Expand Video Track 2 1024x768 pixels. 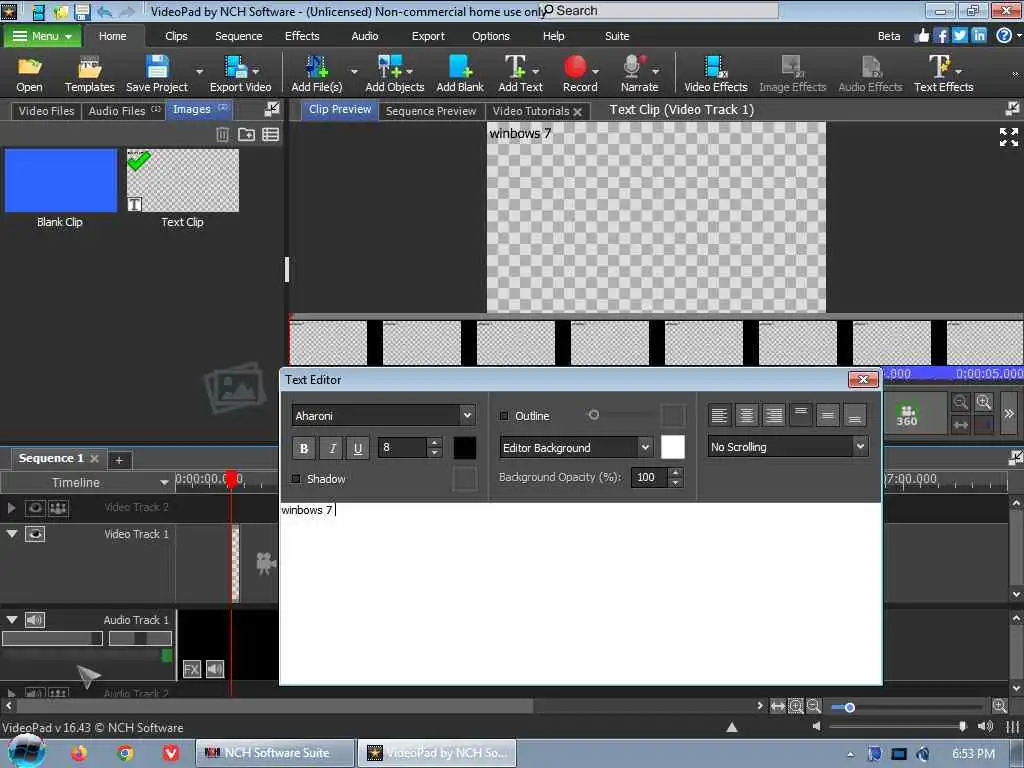11,507
